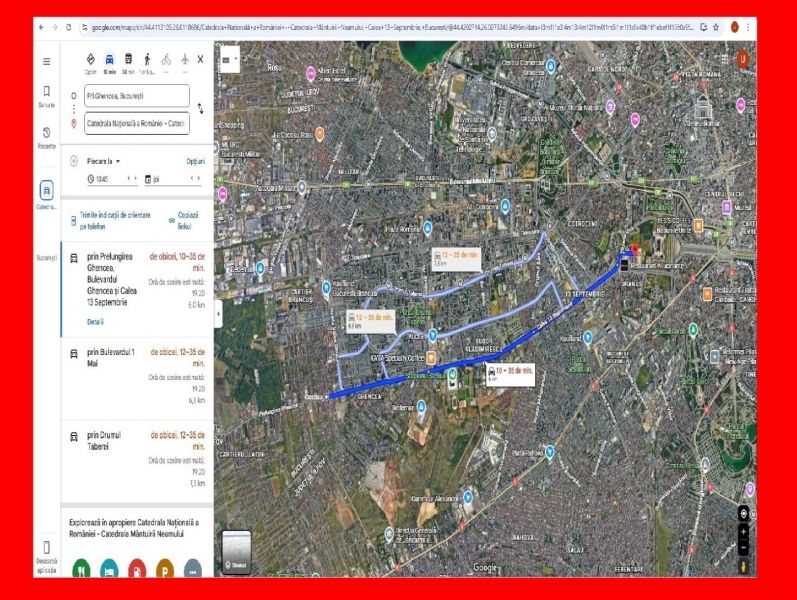The width and height of the screenshot is (797, 600).
Task: Open Google account avatar on the map
Action: pyautogui.click(x=743, y=59)
